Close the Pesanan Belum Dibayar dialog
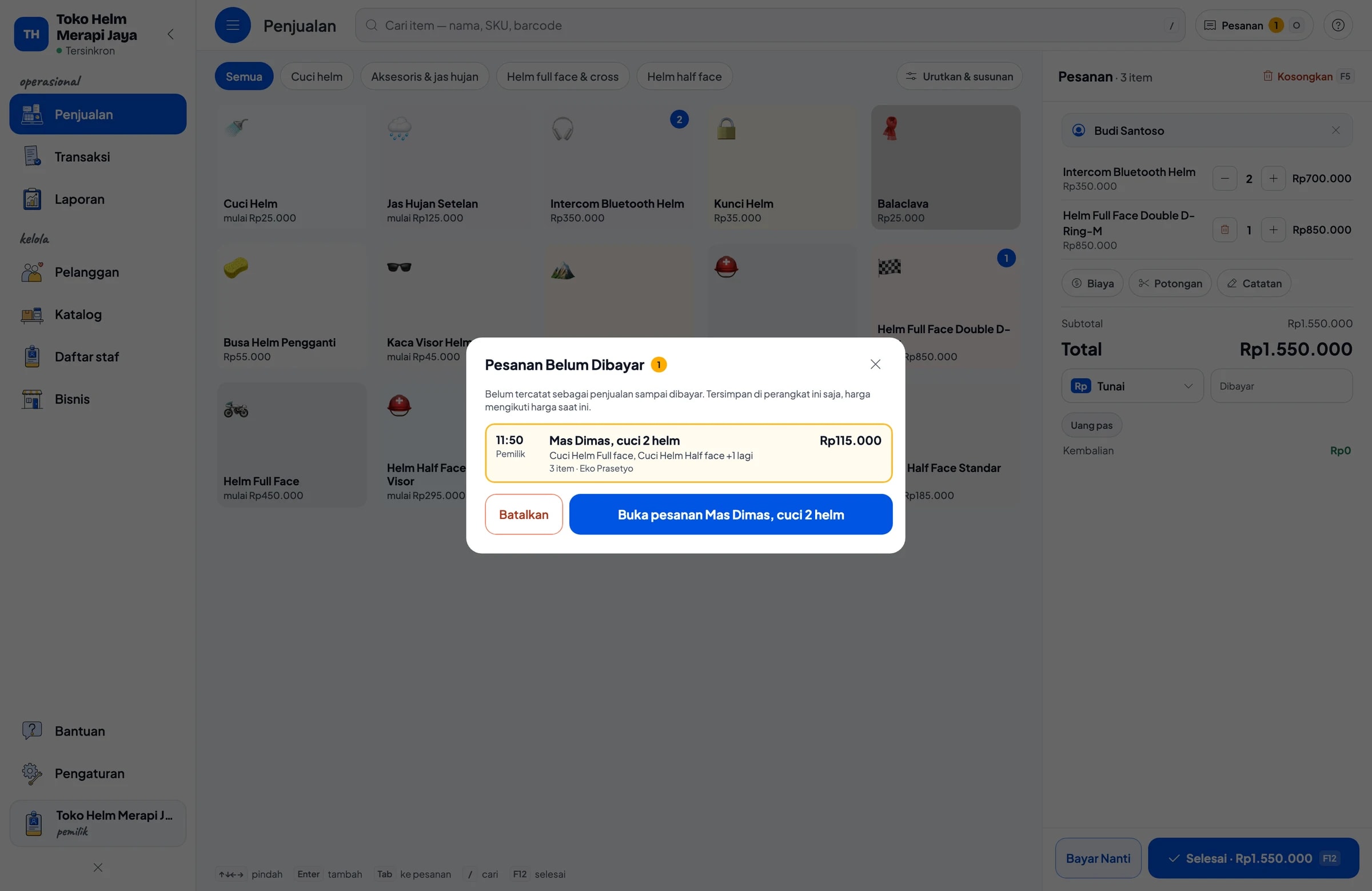Image resolution: width=1372 pixels, height=891 pixels. pyautogui.click(x=875, y=364)
